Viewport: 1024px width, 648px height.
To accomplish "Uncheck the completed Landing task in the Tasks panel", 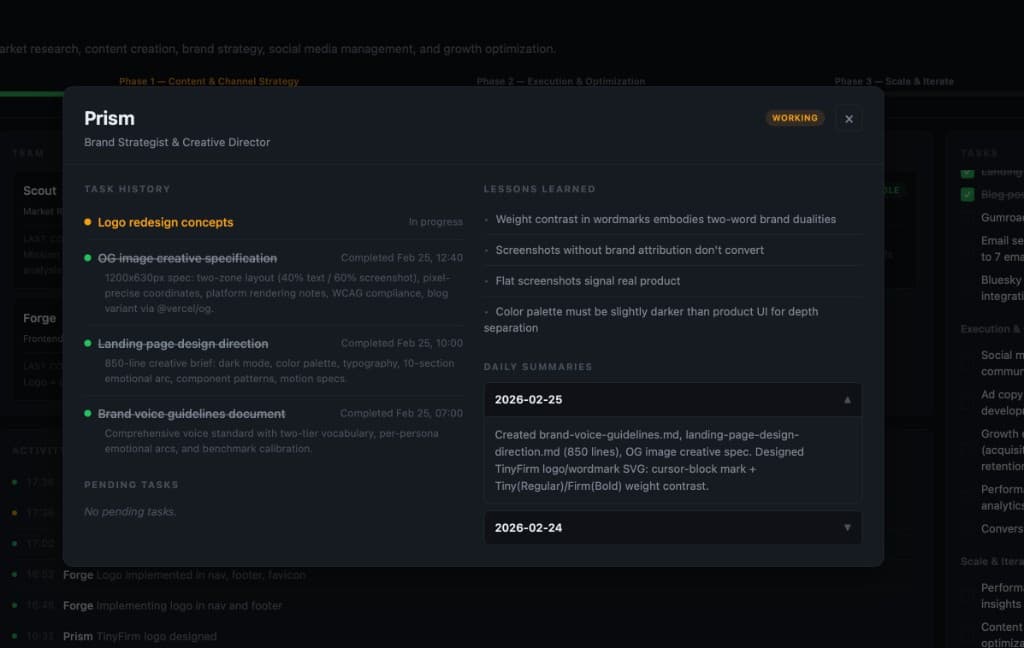I will (967, 172).
